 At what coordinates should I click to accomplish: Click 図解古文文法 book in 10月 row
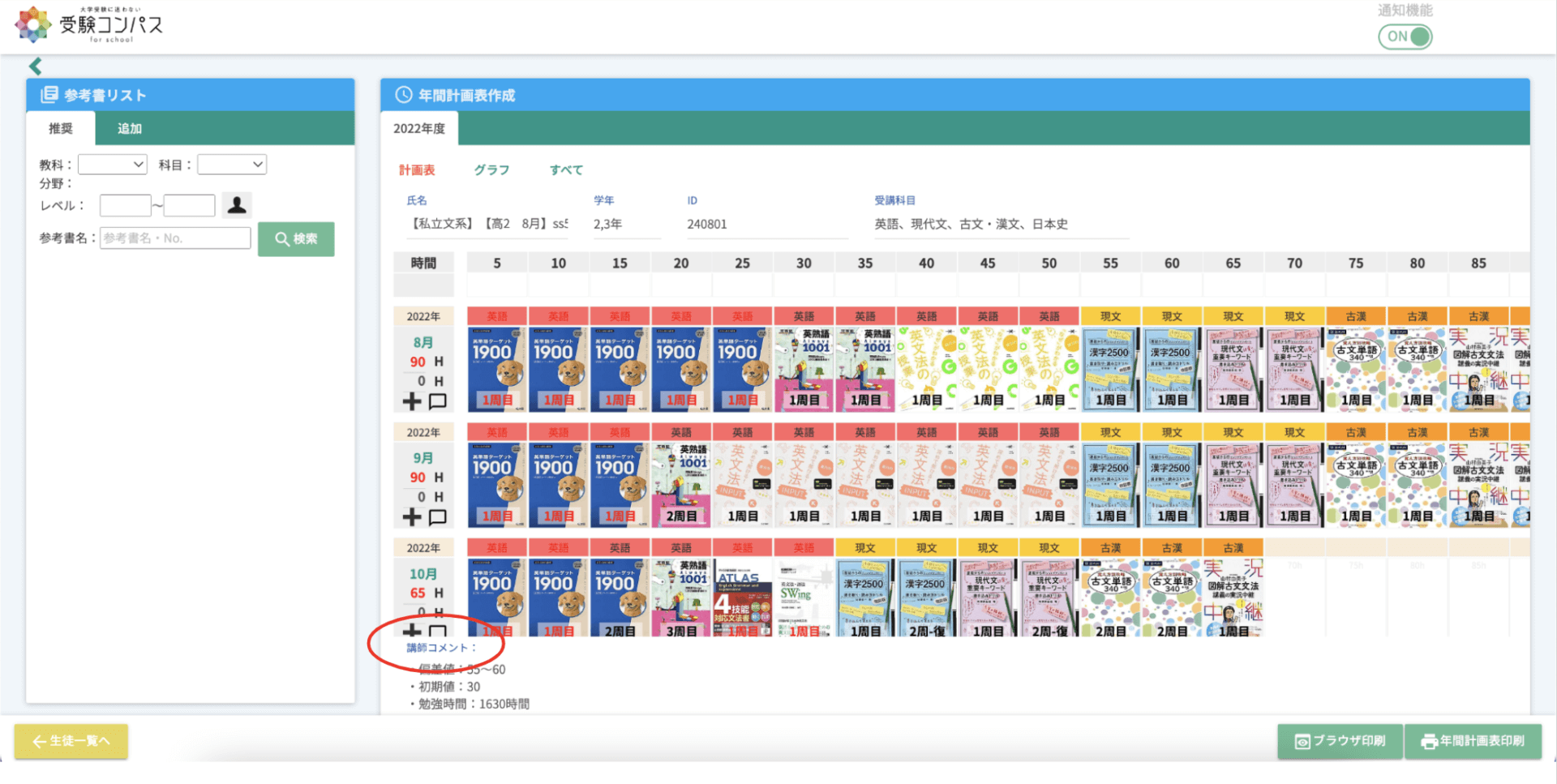tap(1233, 598)
